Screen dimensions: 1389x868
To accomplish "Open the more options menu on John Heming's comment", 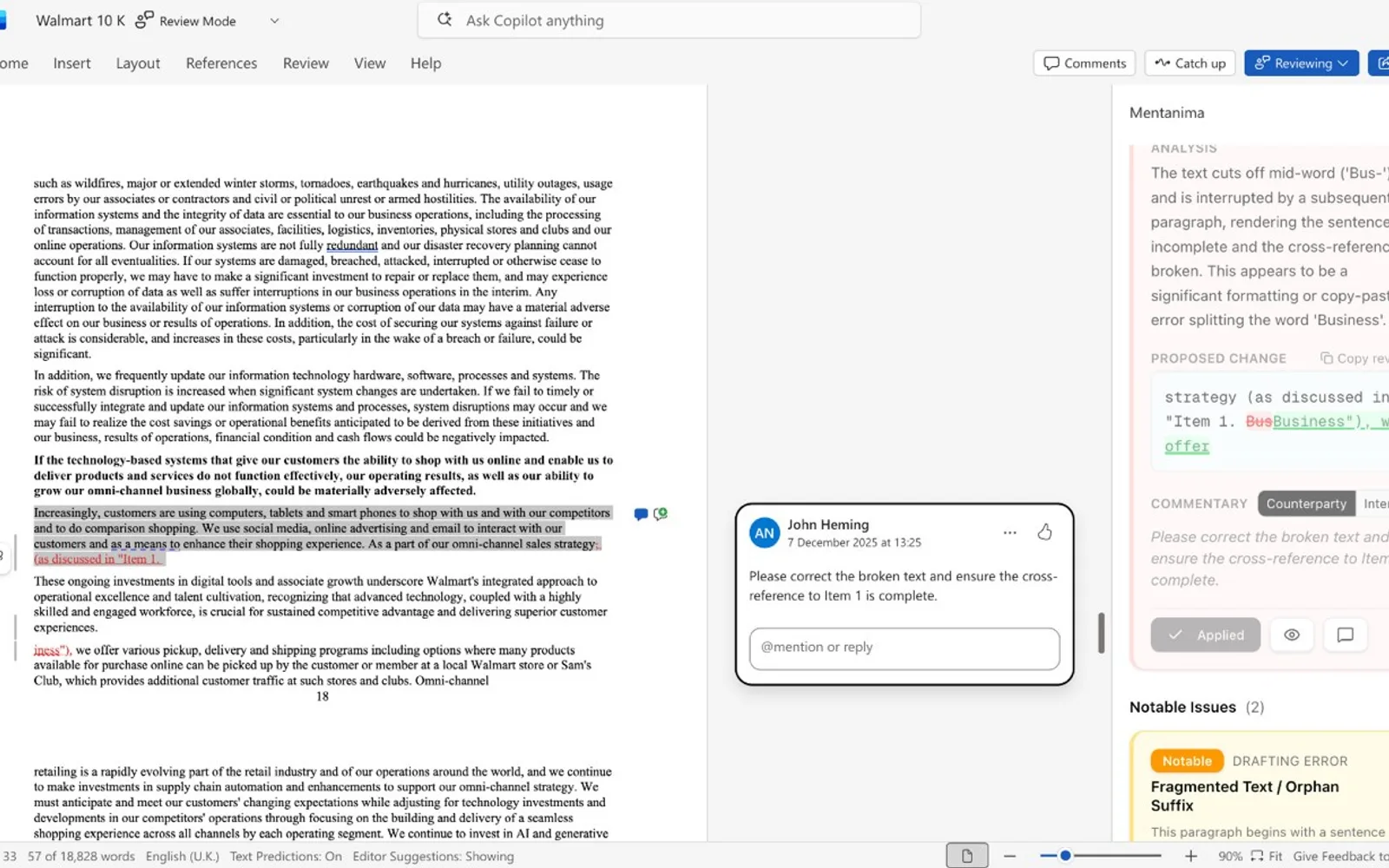I will click(1010, 533).
